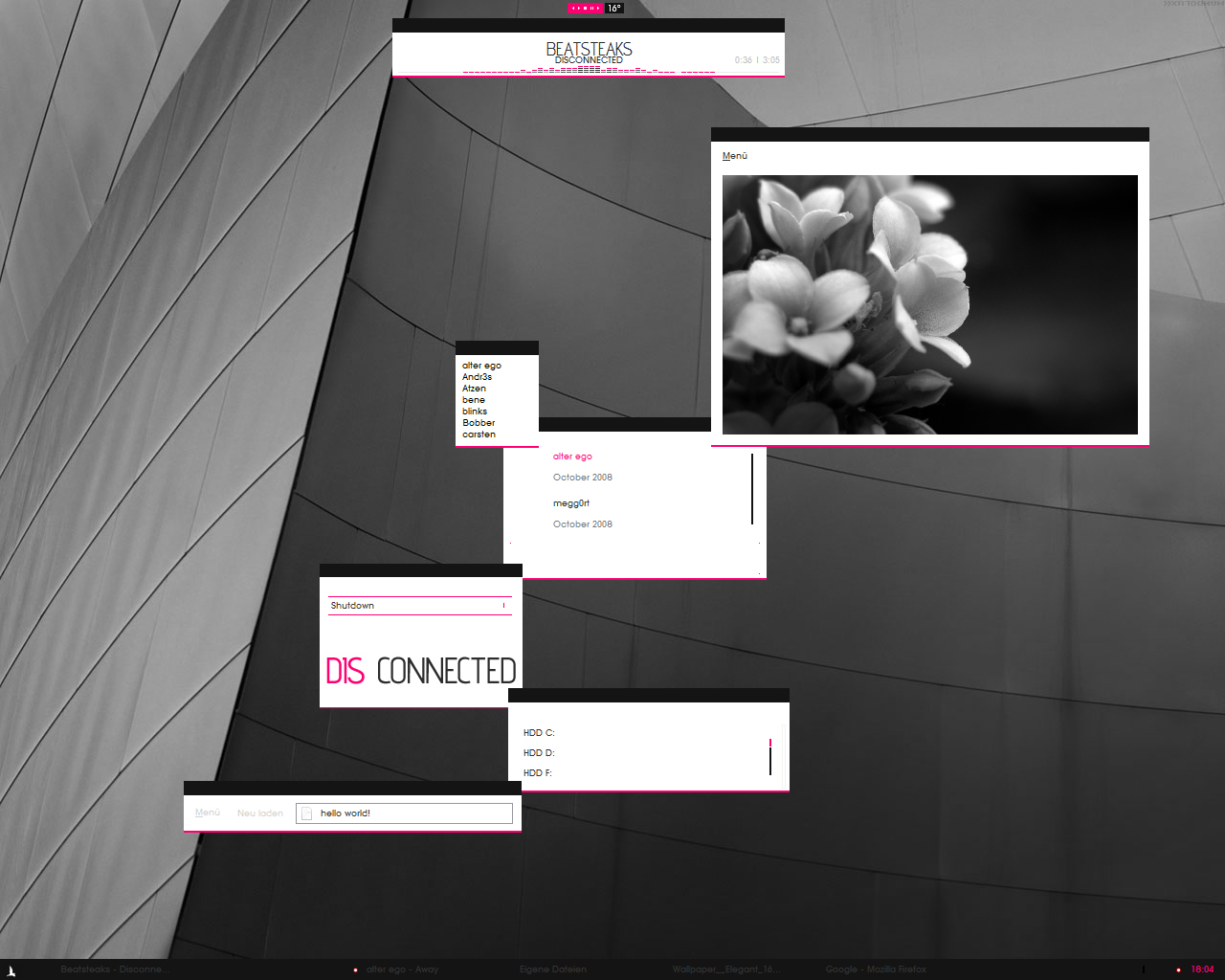
Task: Open Menü in the image viewer window
Action: pos(735,156)
